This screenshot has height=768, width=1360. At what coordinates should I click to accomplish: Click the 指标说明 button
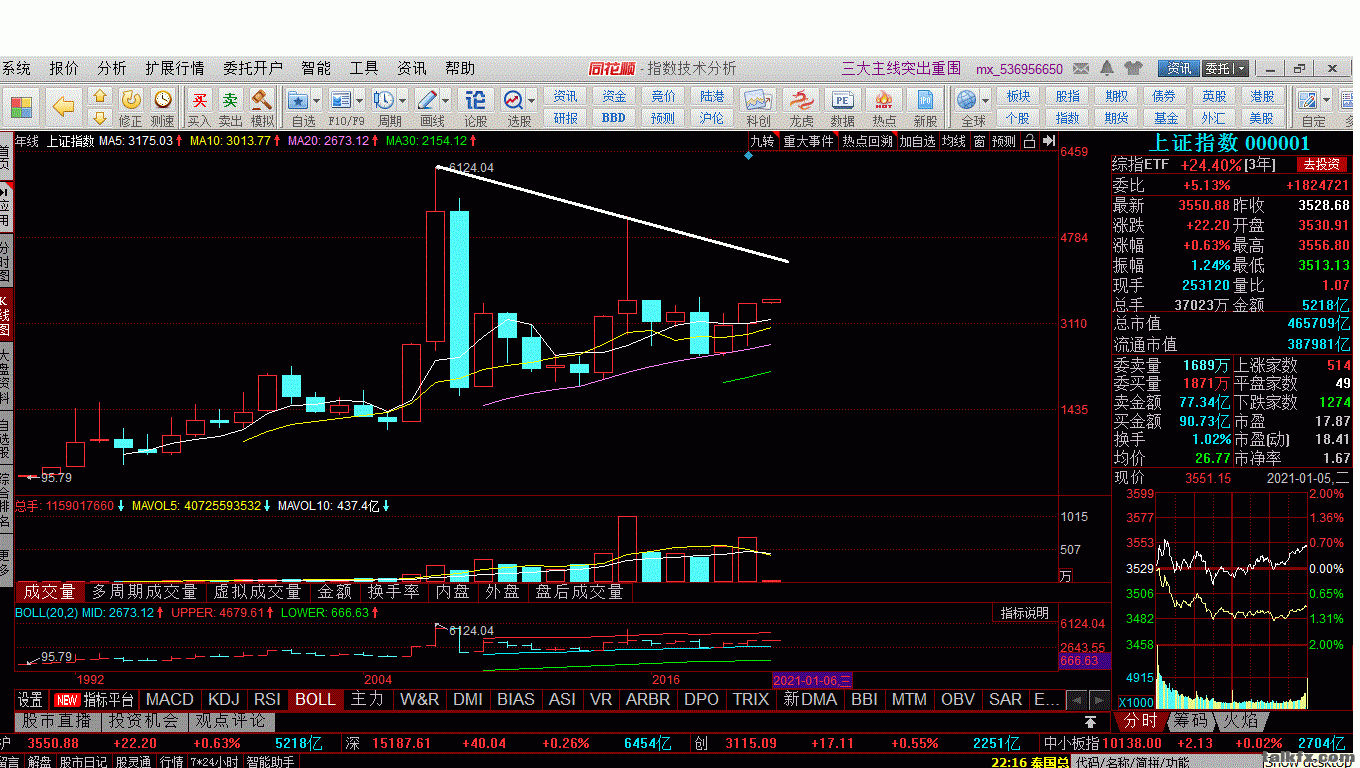coord(1025,613)
